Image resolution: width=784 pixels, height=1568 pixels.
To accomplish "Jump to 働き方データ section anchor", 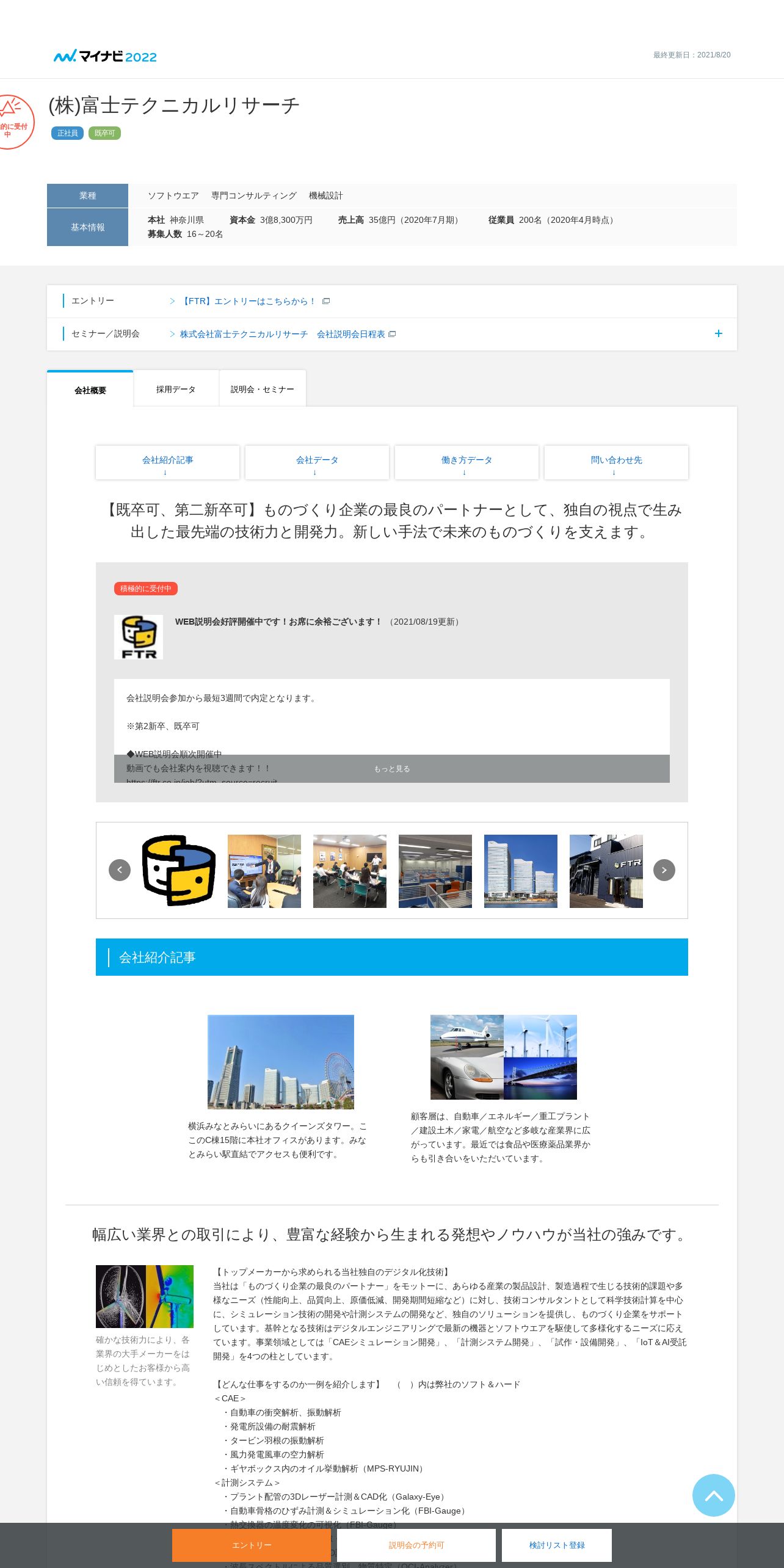I will coord(466,462).
